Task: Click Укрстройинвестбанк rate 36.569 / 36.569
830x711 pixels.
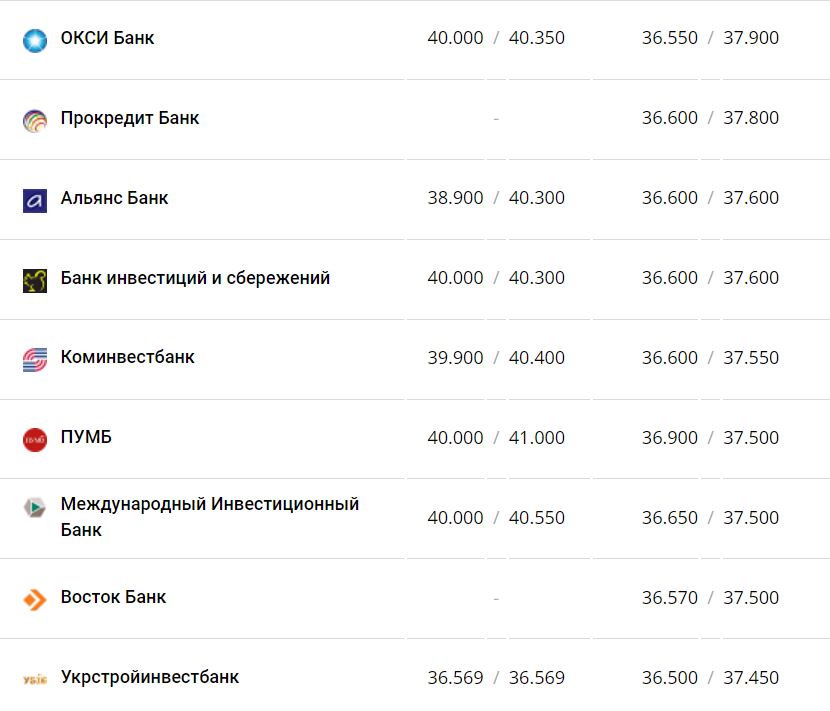Action: 496,678
